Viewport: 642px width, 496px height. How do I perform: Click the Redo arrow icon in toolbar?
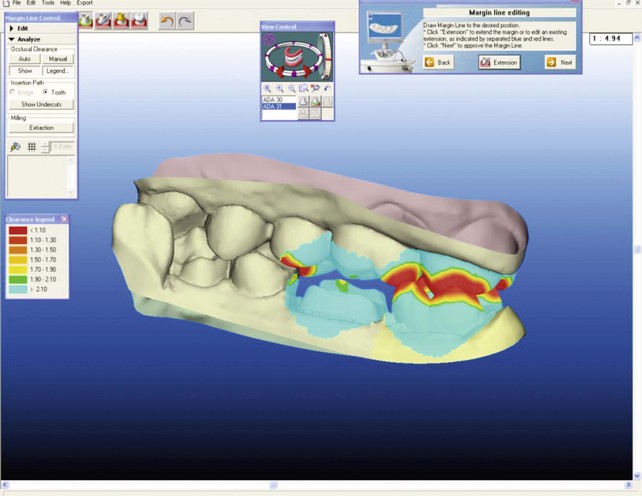pos(185,20)
